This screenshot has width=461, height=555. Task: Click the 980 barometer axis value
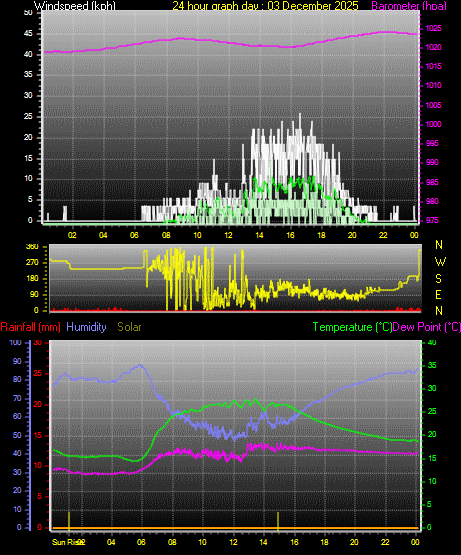point(432,201)
